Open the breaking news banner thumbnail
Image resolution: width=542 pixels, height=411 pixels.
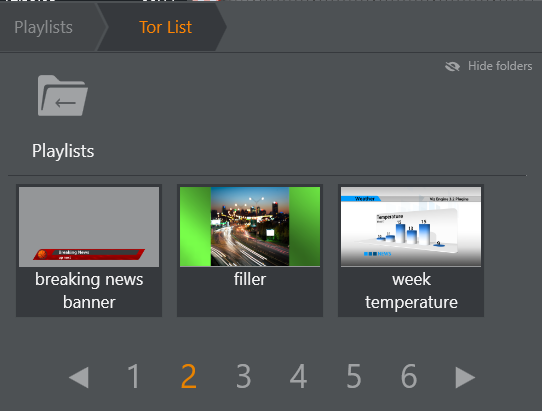pos(89,227)
